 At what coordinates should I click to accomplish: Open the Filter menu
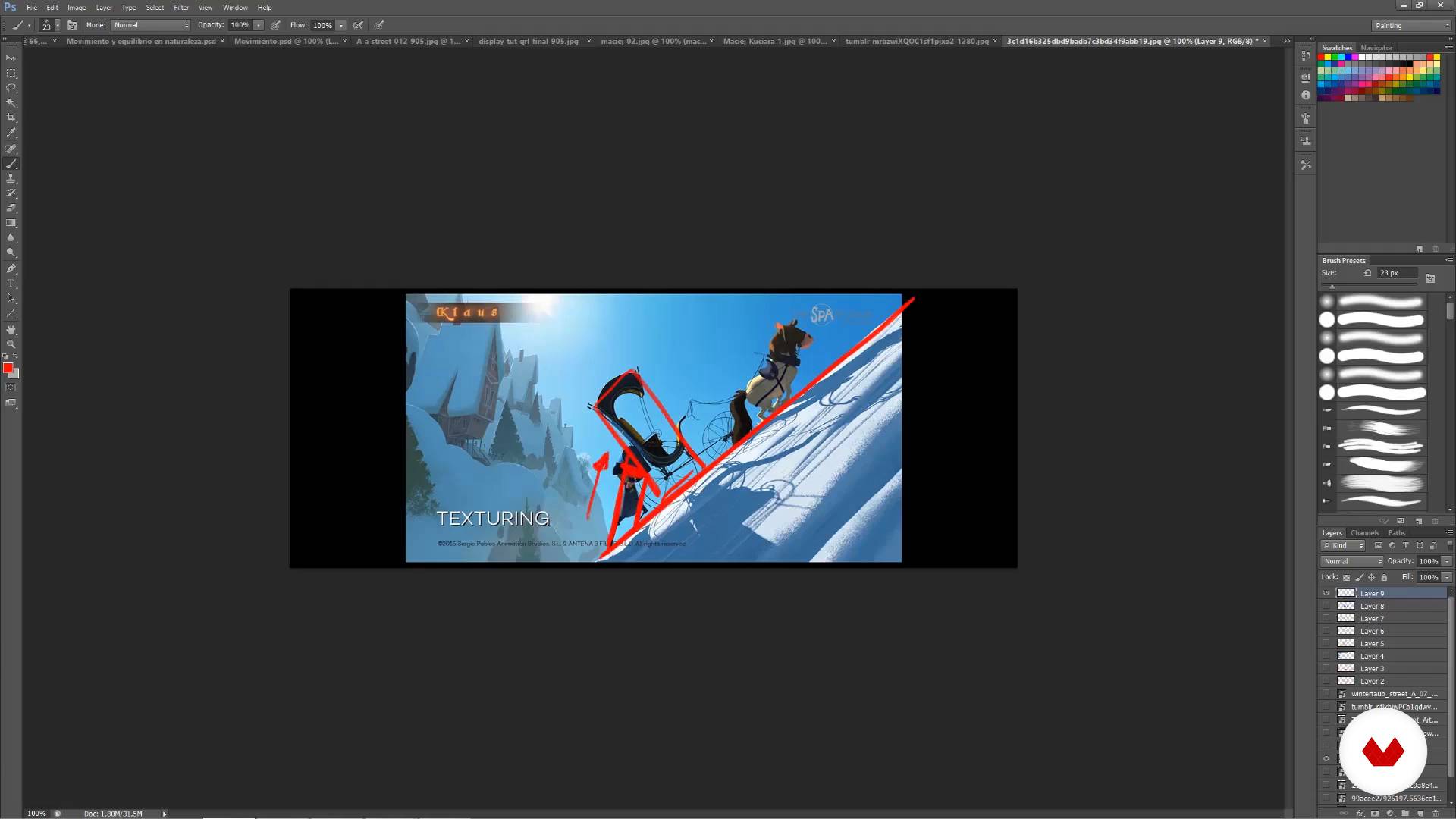click(180, 8)
